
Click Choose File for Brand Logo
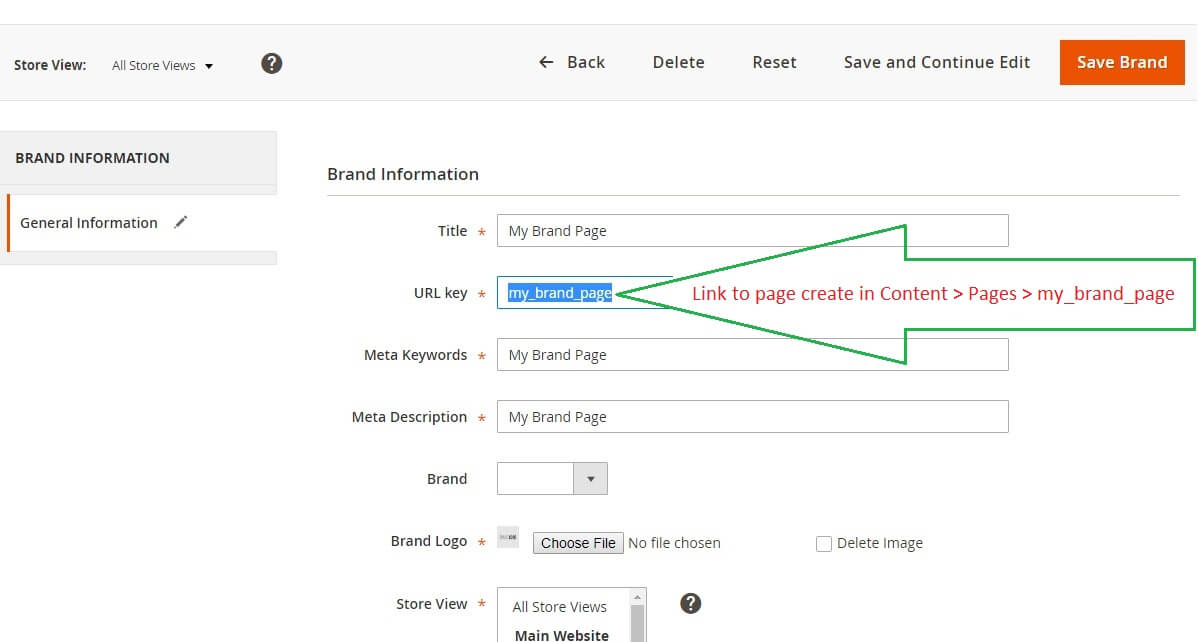(x=578, y=543)
